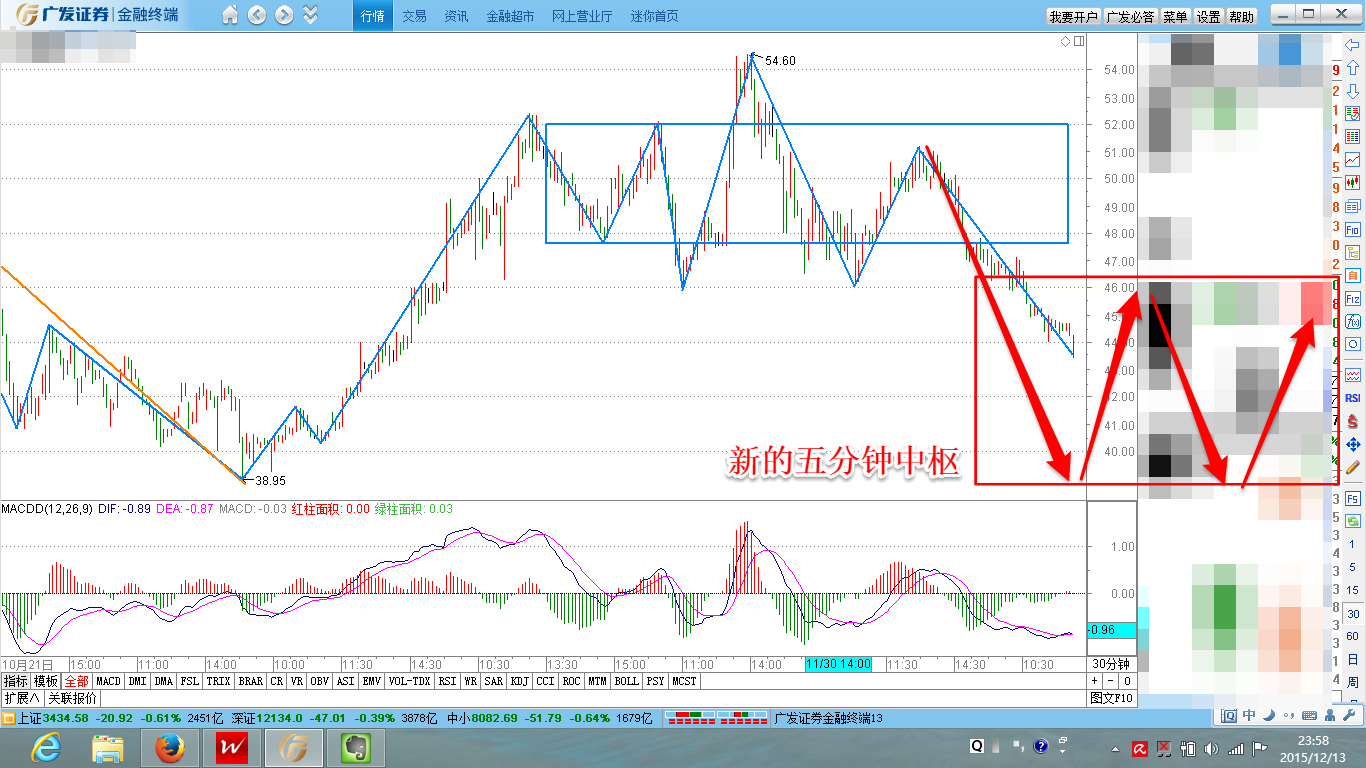Open Internet Explorer from the taskbar

click(x=46, y=748)
